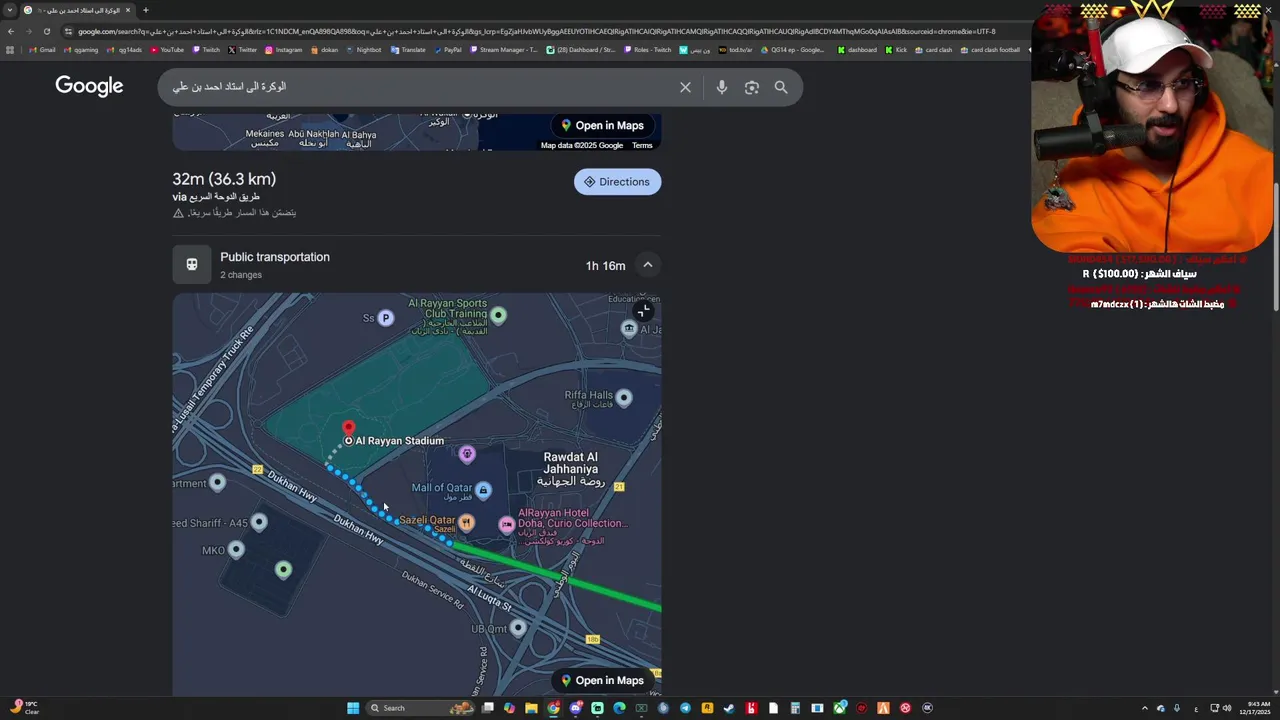This screenshot has height=720, width=1280.
Task: Click the magnifier search button
Action: click(781, 88)
